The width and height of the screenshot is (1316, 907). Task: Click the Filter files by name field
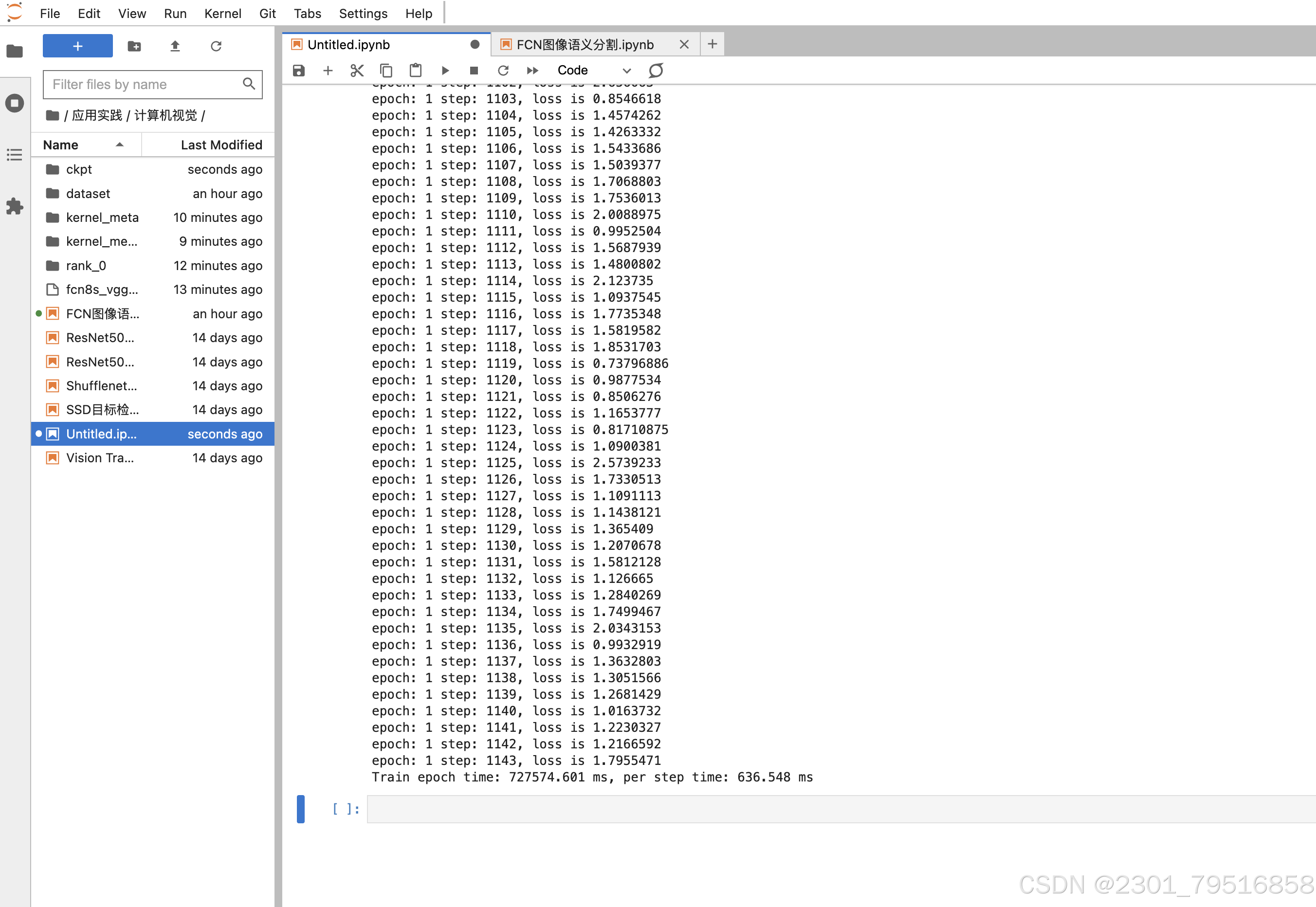[x=152, y=85]
